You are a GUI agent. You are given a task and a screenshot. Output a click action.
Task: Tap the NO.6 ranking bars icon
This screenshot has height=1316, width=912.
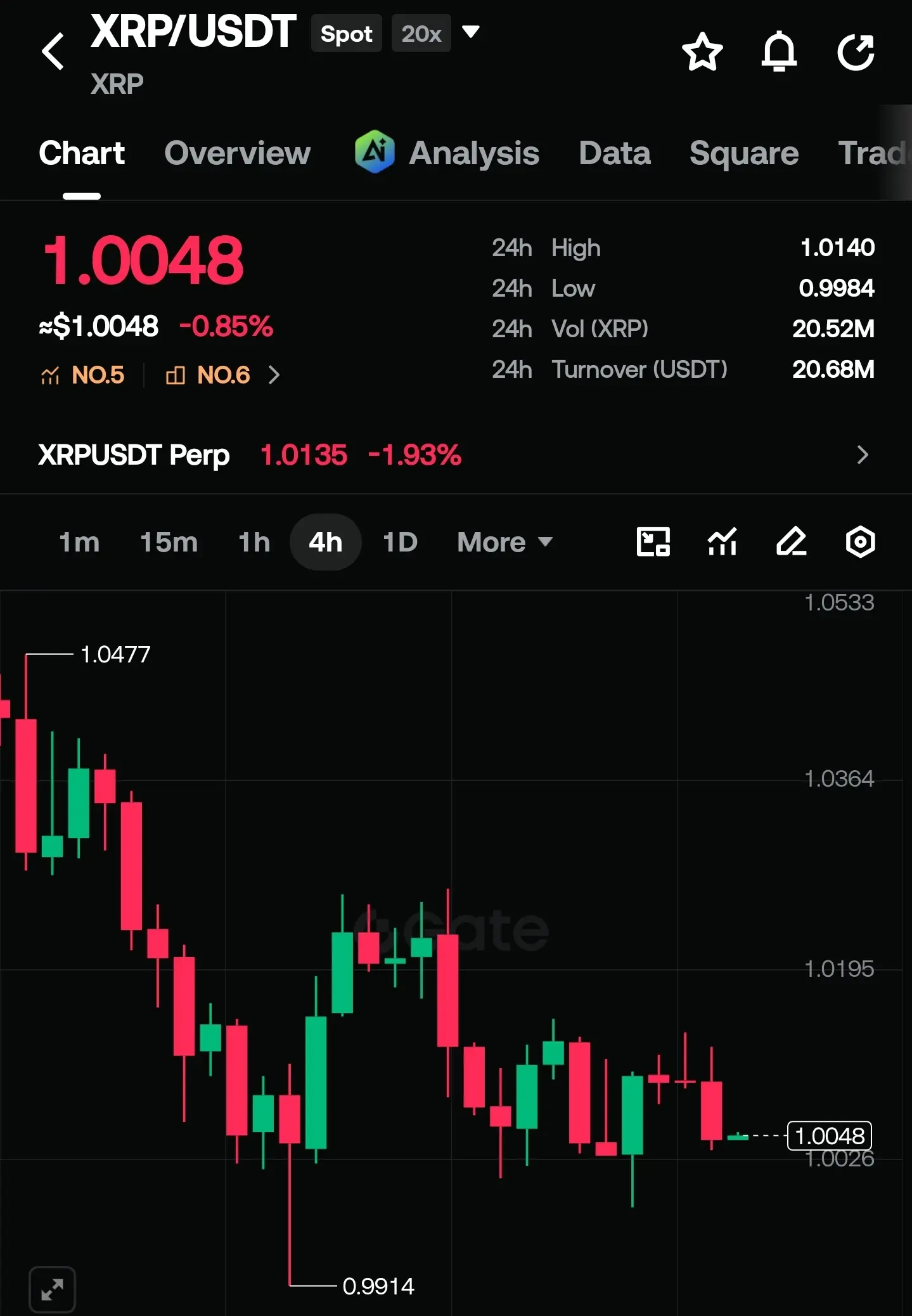pos(176,375)
